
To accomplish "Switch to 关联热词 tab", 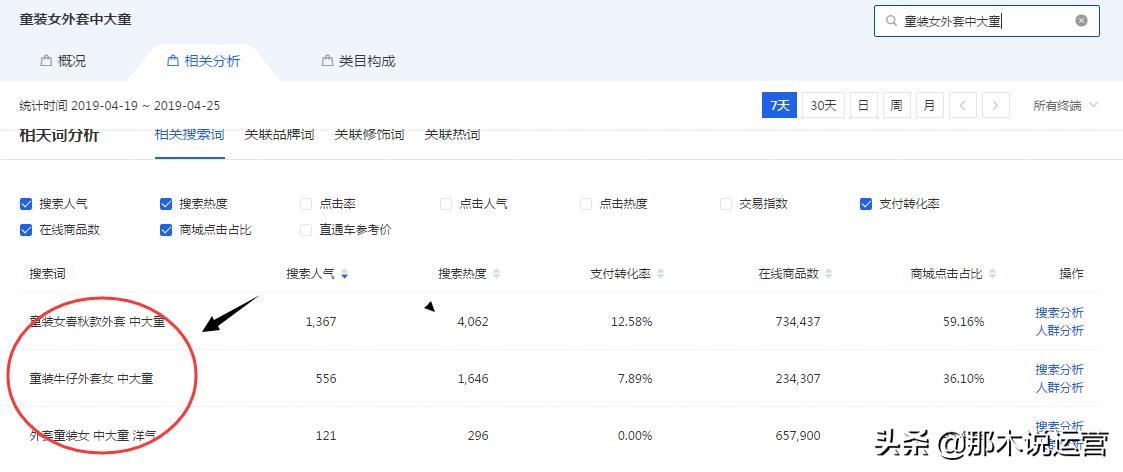I will tap(452, 135).
